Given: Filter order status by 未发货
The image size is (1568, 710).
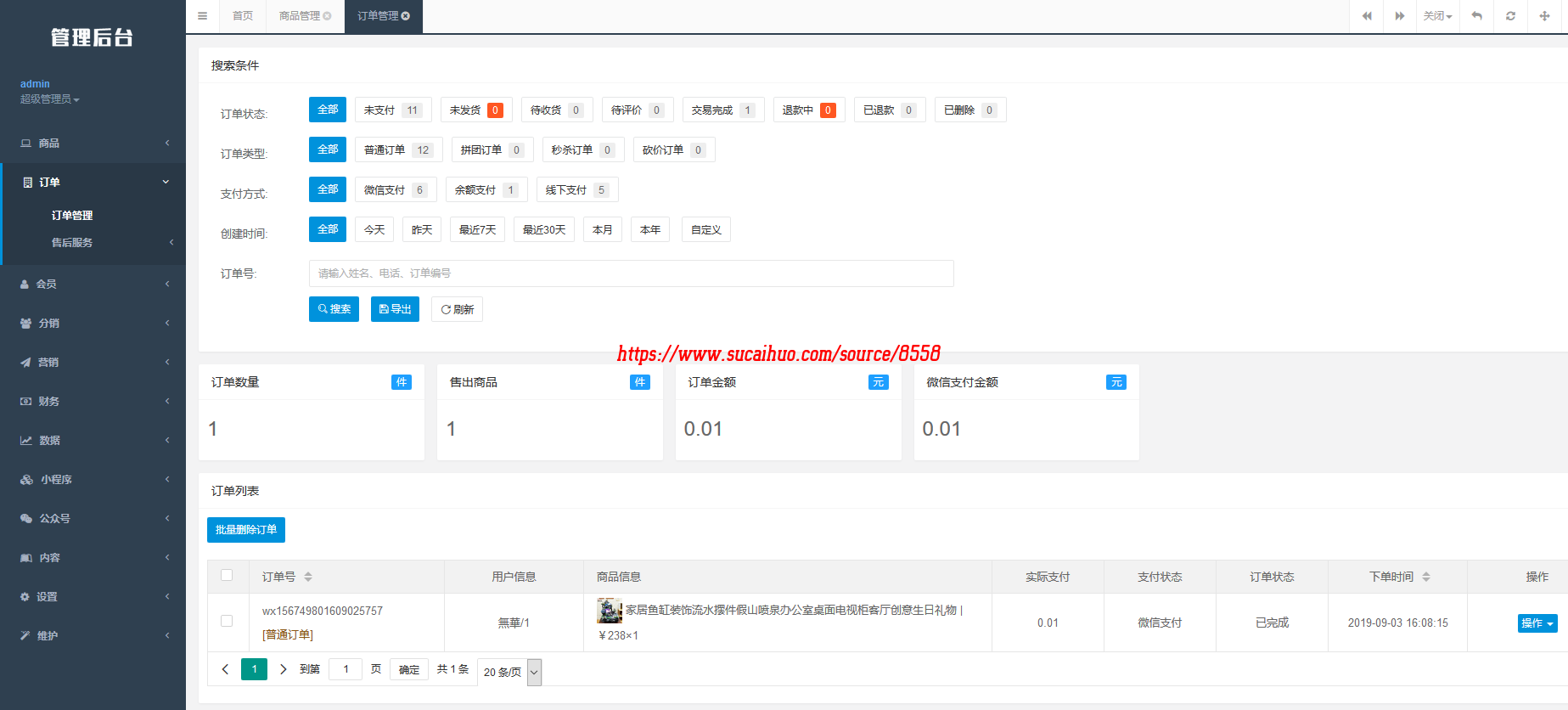Looking at the screenshot, I should (x=476, y=110).
